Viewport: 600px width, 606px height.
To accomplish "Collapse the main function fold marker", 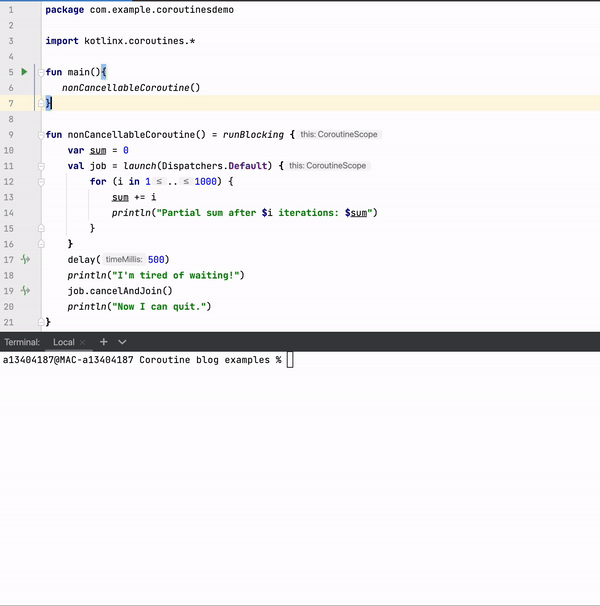I will pyautogui.click(x=42, y=72).
